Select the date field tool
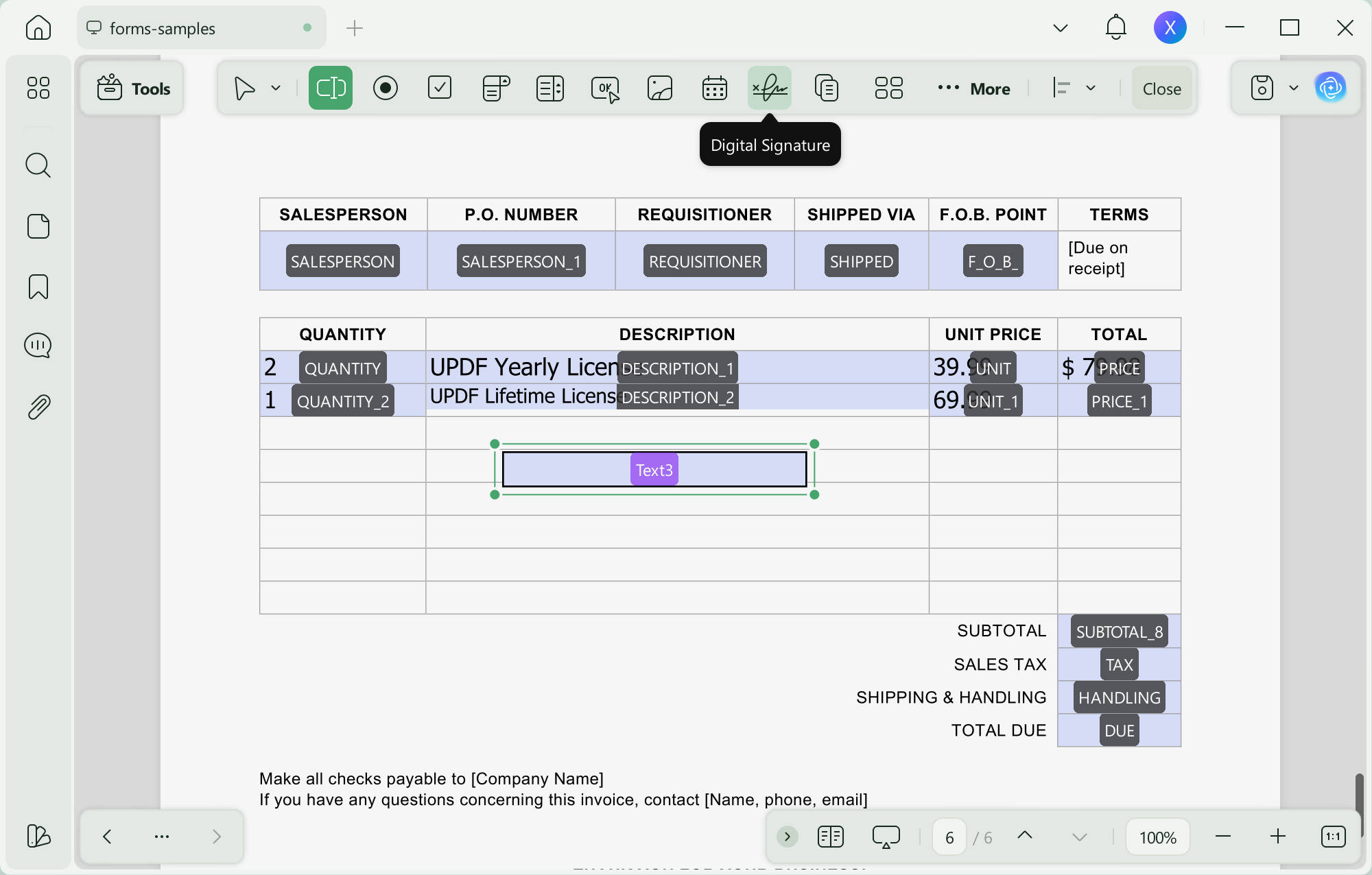Image resolution: width=1372 pixels, height=875 pixels. click(714, 88)
